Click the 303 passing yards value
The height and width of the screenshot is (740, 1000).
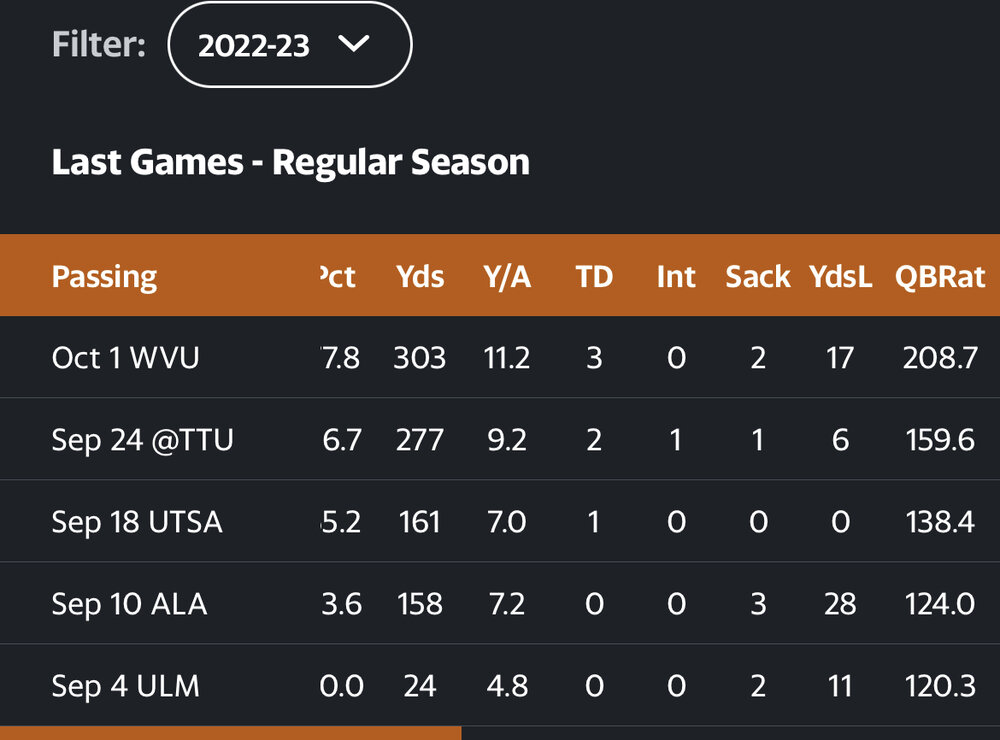click(420, 357)
